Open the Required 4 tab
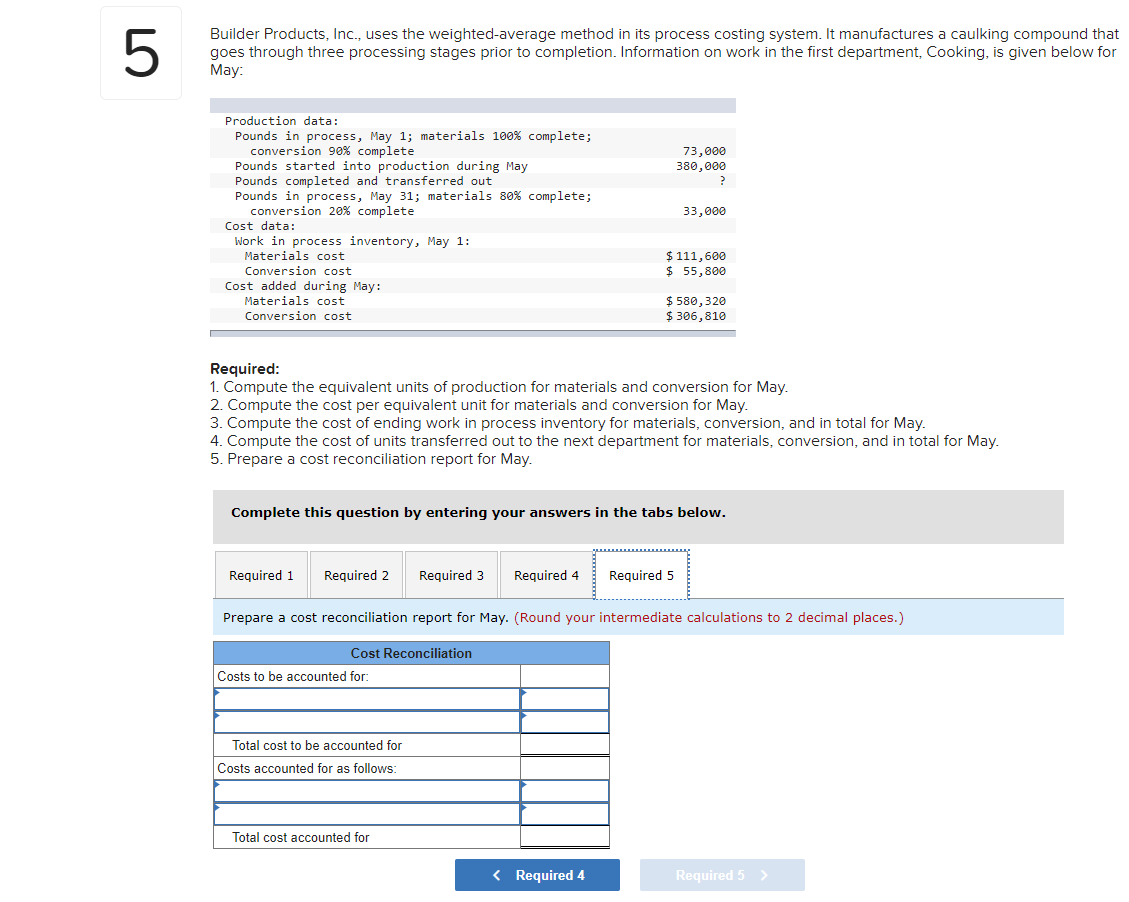This screenshot has width=1129, height=902. coord(546,575)
